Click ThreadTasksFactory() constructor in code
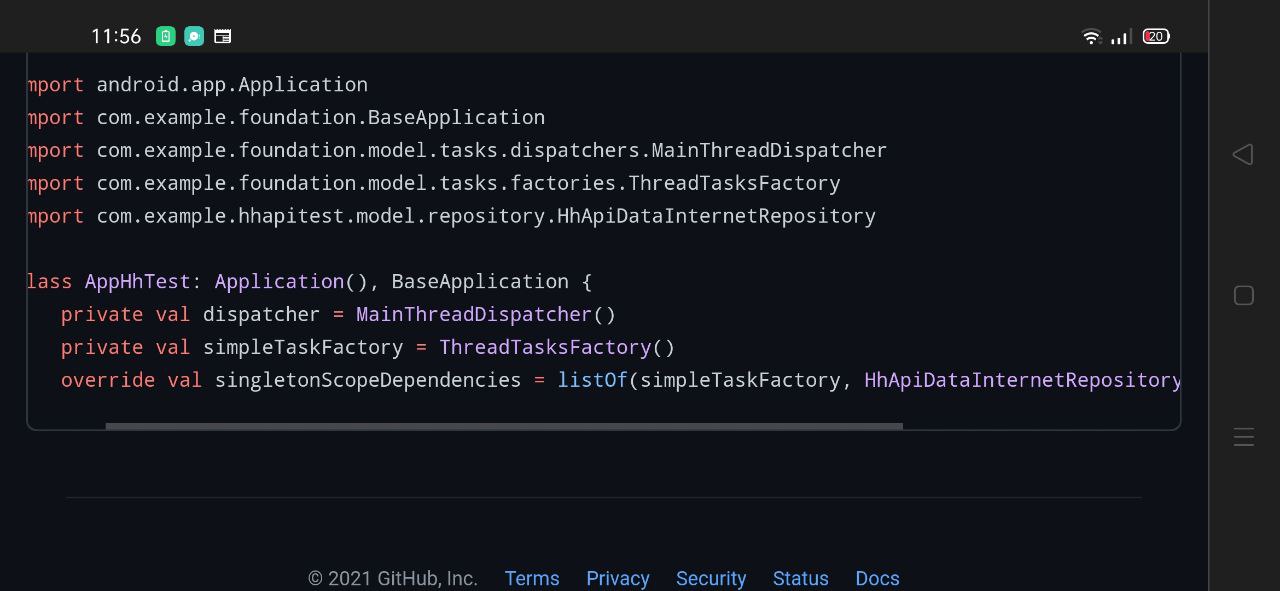The width and height of the screenshot is (1280, 591). click(x=557, y=347)
